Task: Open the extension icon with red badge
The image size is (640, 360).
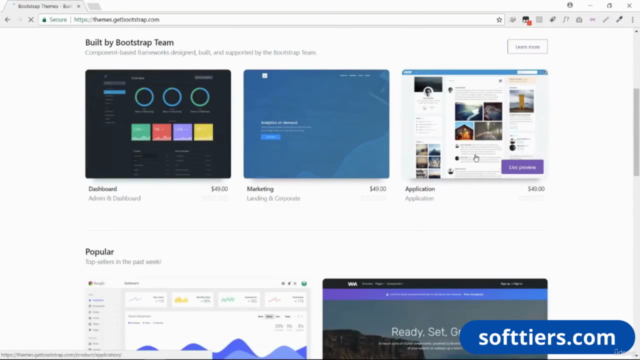Action: (x=526, y=20)
